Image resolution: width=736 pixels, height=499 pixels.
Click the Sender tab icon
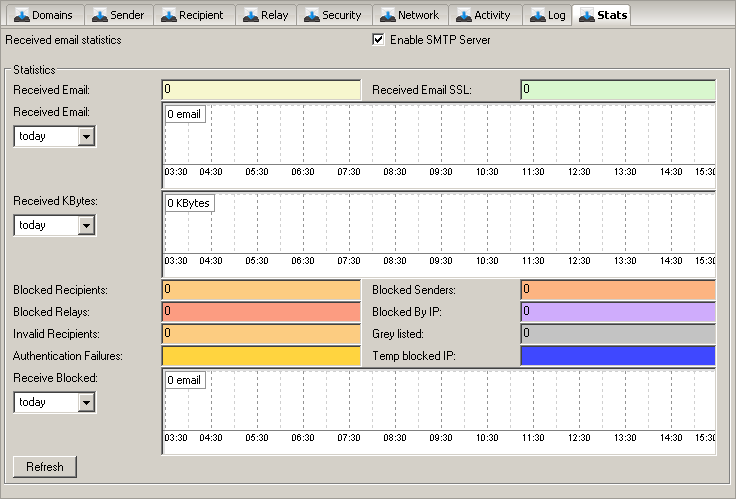tap(100, 15)
